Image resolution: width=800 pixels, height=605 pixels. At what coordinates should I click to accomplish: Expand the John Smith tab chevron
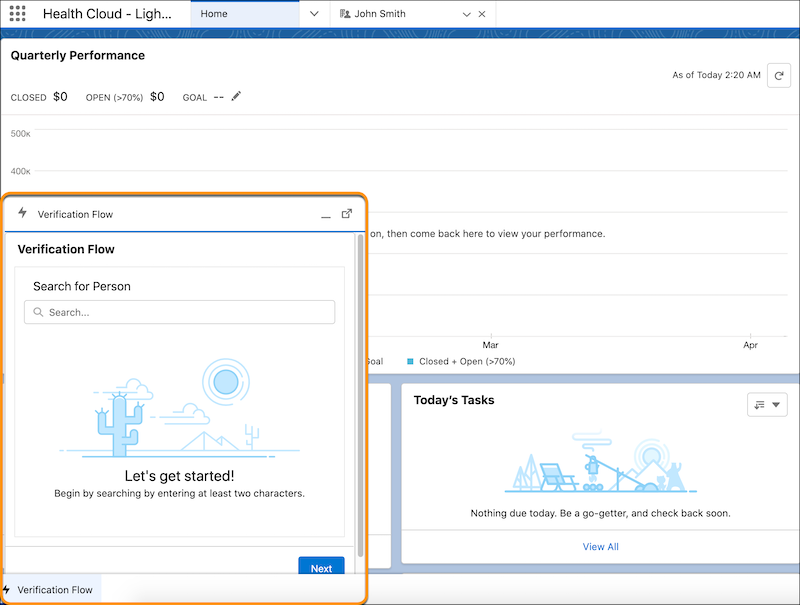(x=466, y=14)
